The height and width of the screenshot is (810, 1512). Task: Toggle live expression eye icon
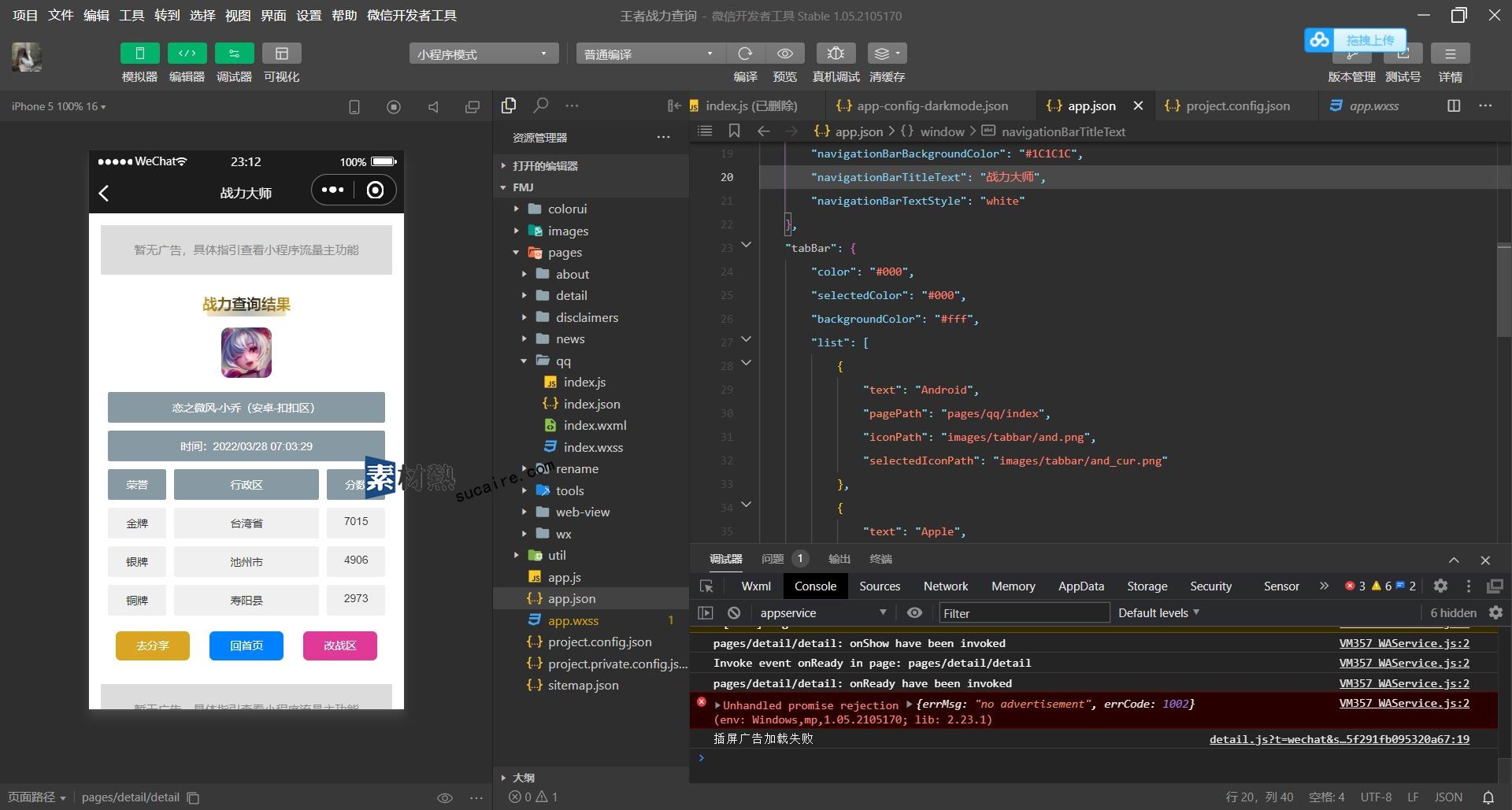914,612
